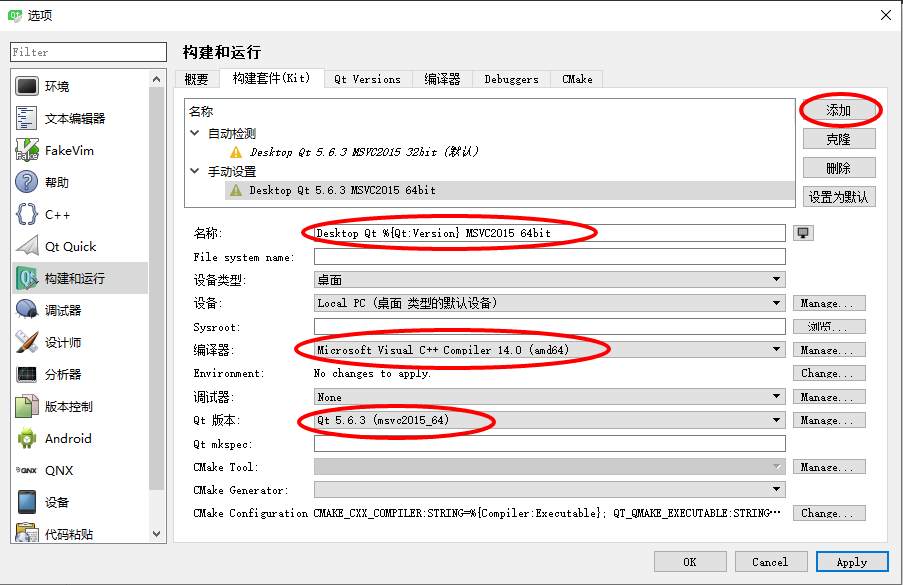Switch to the Debuggers tab
The height and width of the screenshot is (585, 903).
511,79
